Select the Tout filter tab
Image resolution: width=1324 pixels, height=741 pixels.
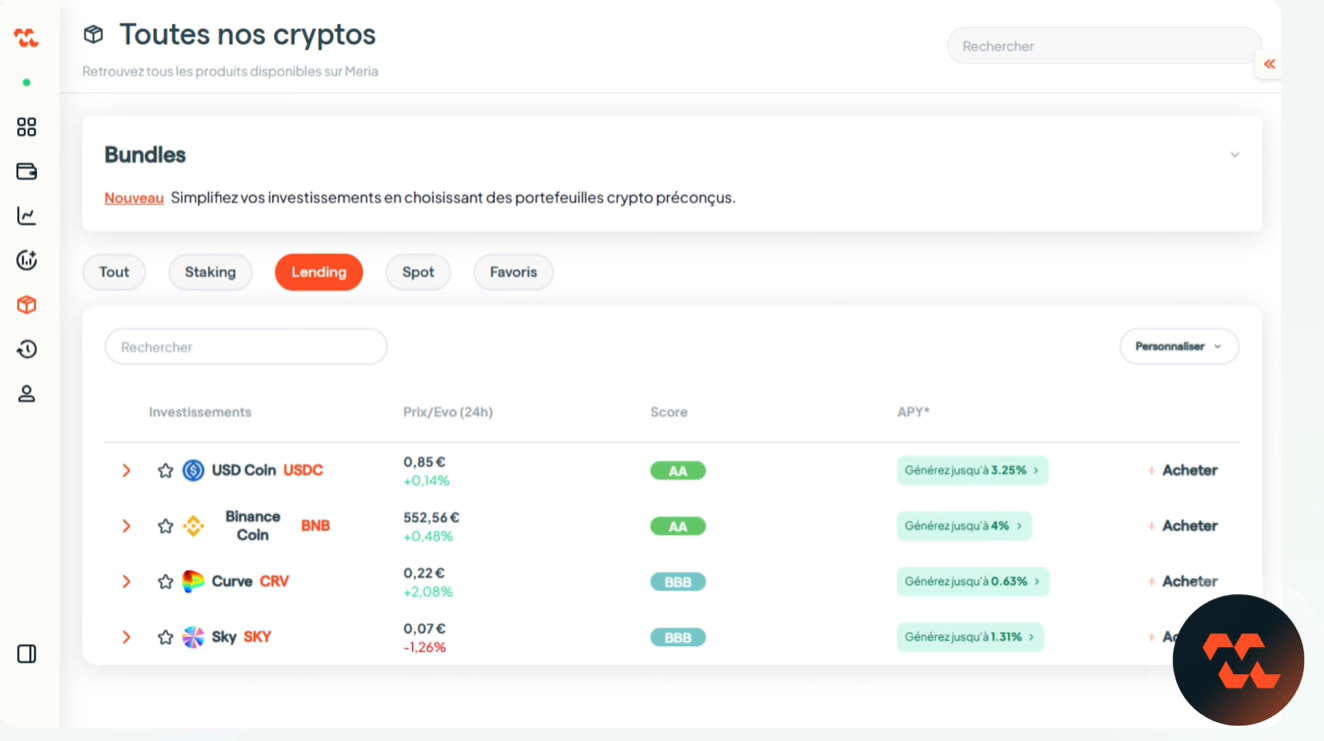114,272
